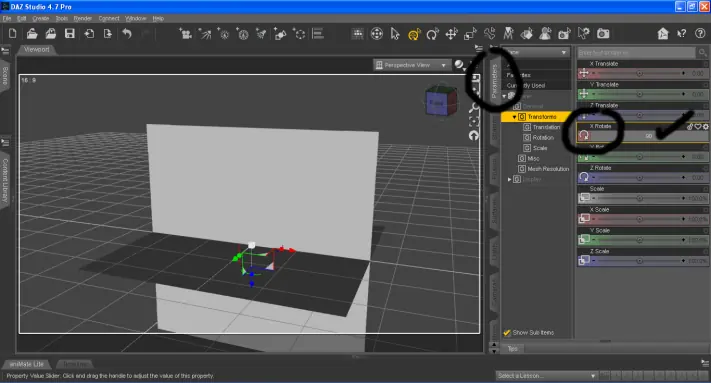
Task: Activate the Universal tool highlighted in yellow
Action: pyautogui.click(x=414, y=34)
